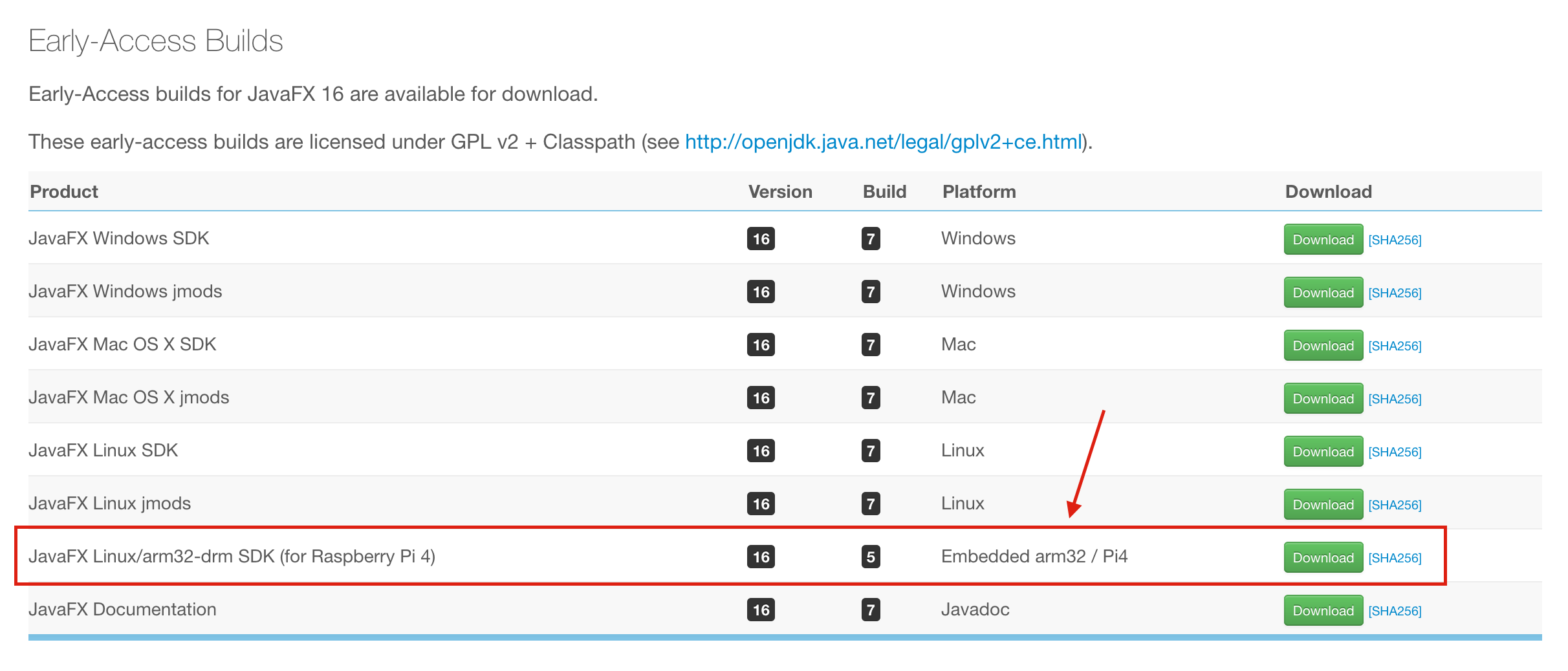
Task: Click the 'Javadoc' platform cell
Action: pyautogui.click(x=975, y=609)
